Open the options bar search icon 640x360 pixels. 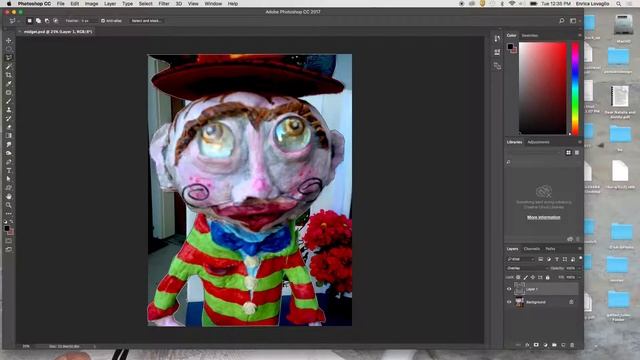point(562,20)
